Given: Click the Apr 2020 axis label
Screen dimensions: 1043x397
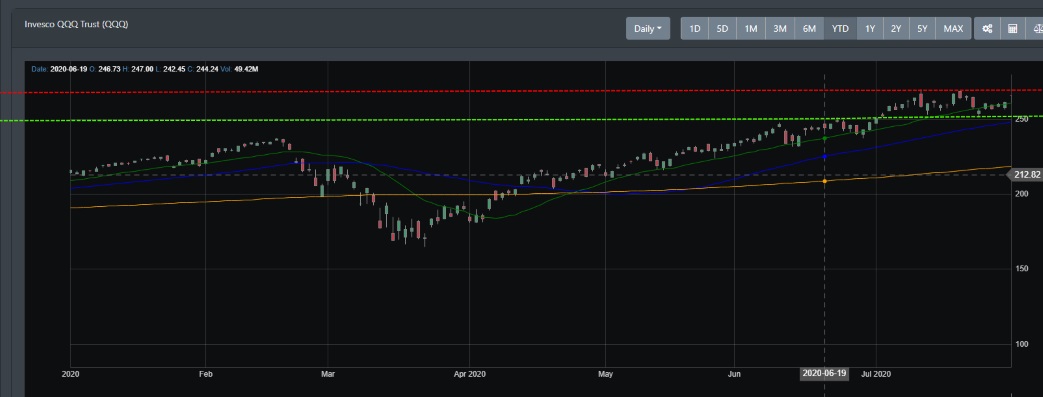Looking at the screenshot, I should click(x=470, y=374).
